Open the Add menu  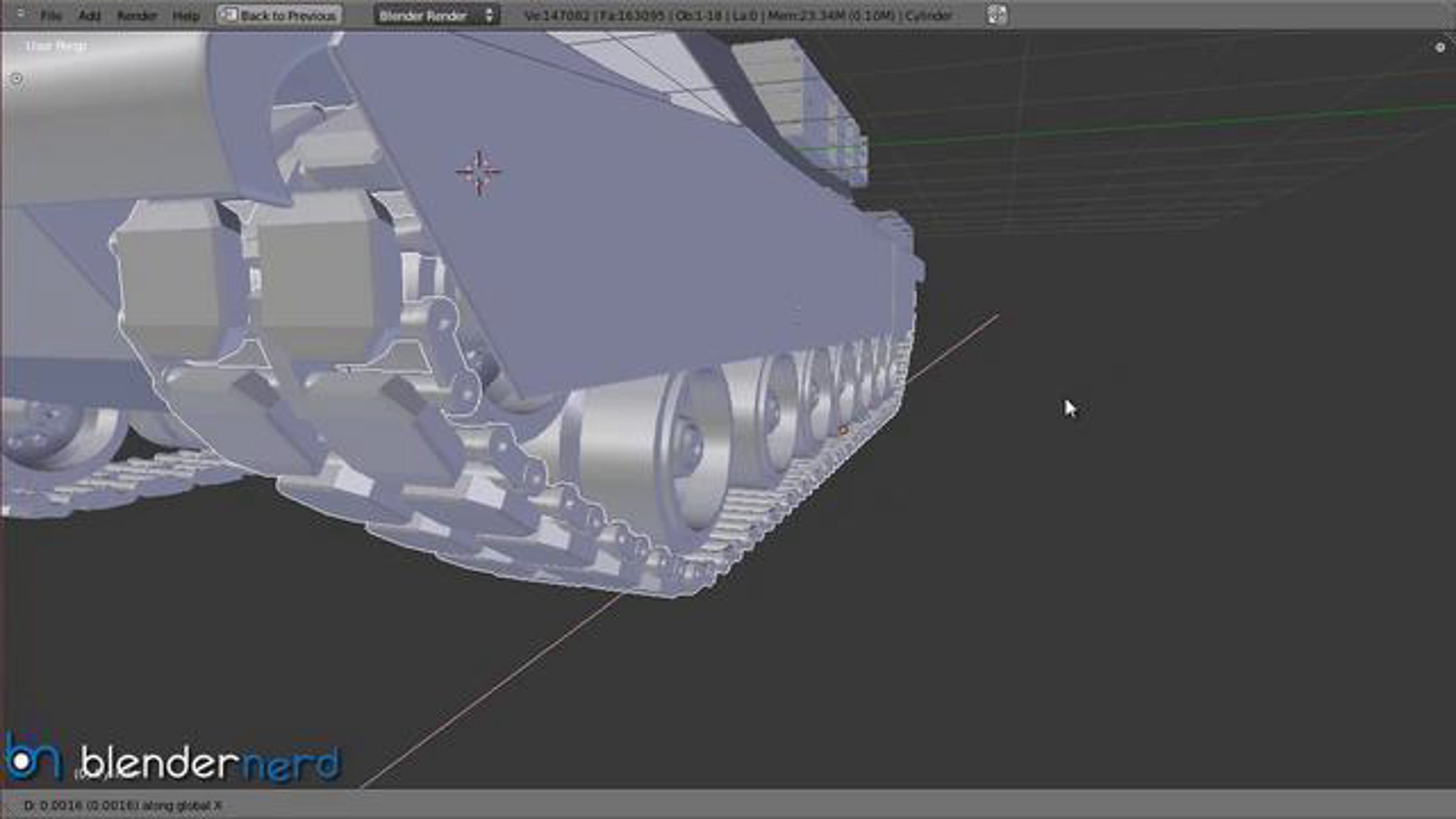tap(89, 16)
